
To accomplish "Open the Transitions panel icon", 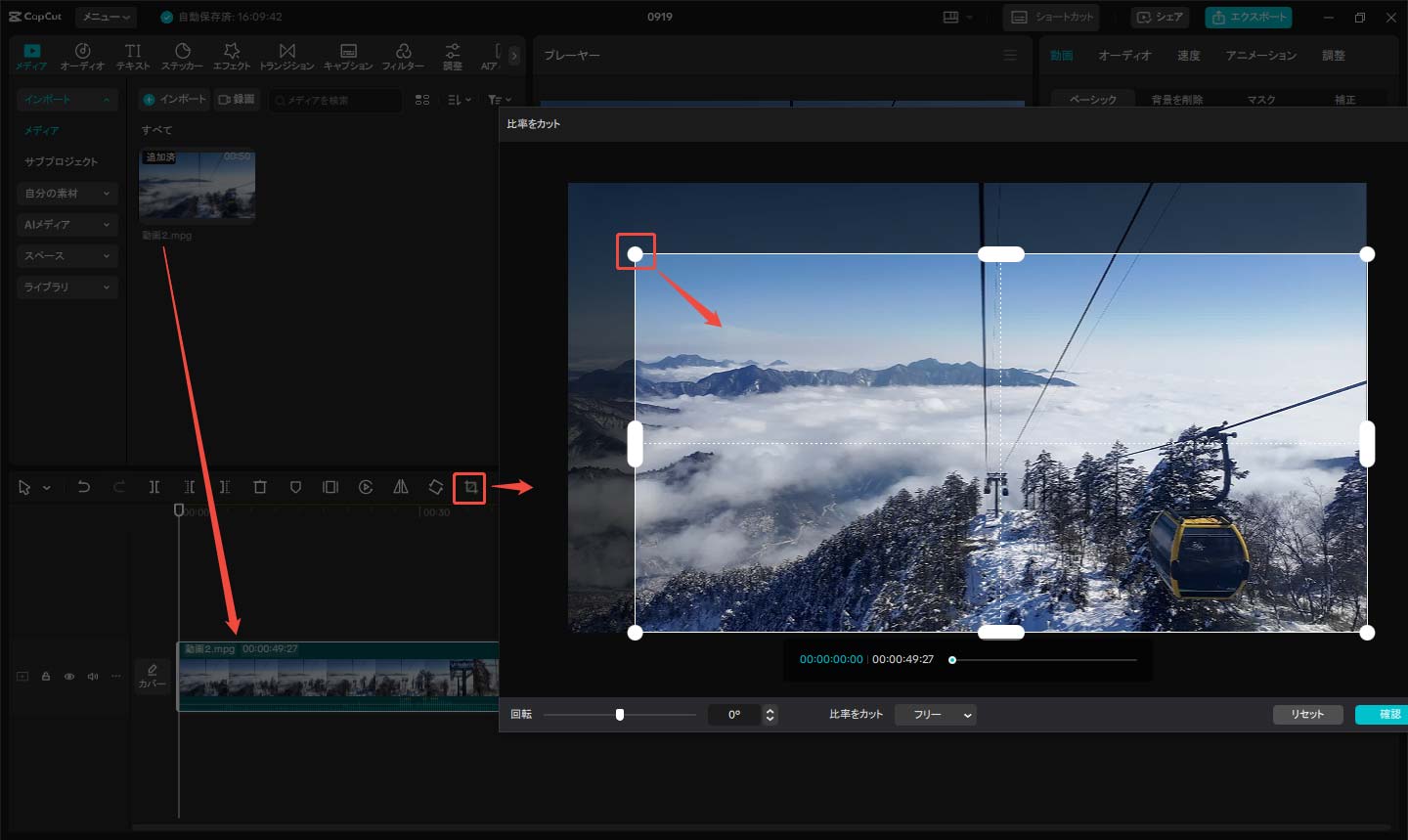I will [286, 56].
